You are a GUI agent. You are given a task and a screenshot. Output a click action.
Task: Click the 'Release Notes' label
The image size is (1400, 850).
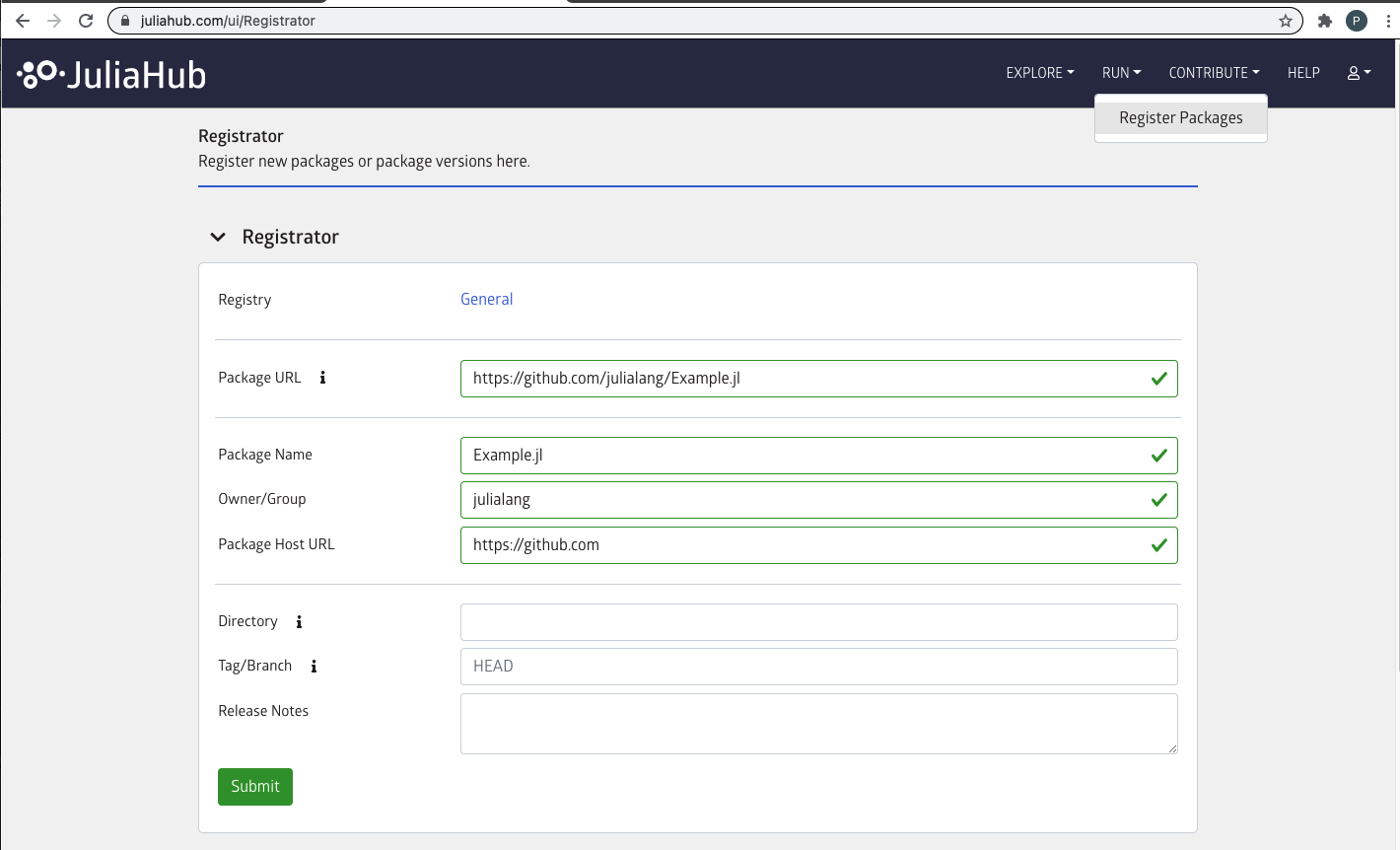pos(263,711)
